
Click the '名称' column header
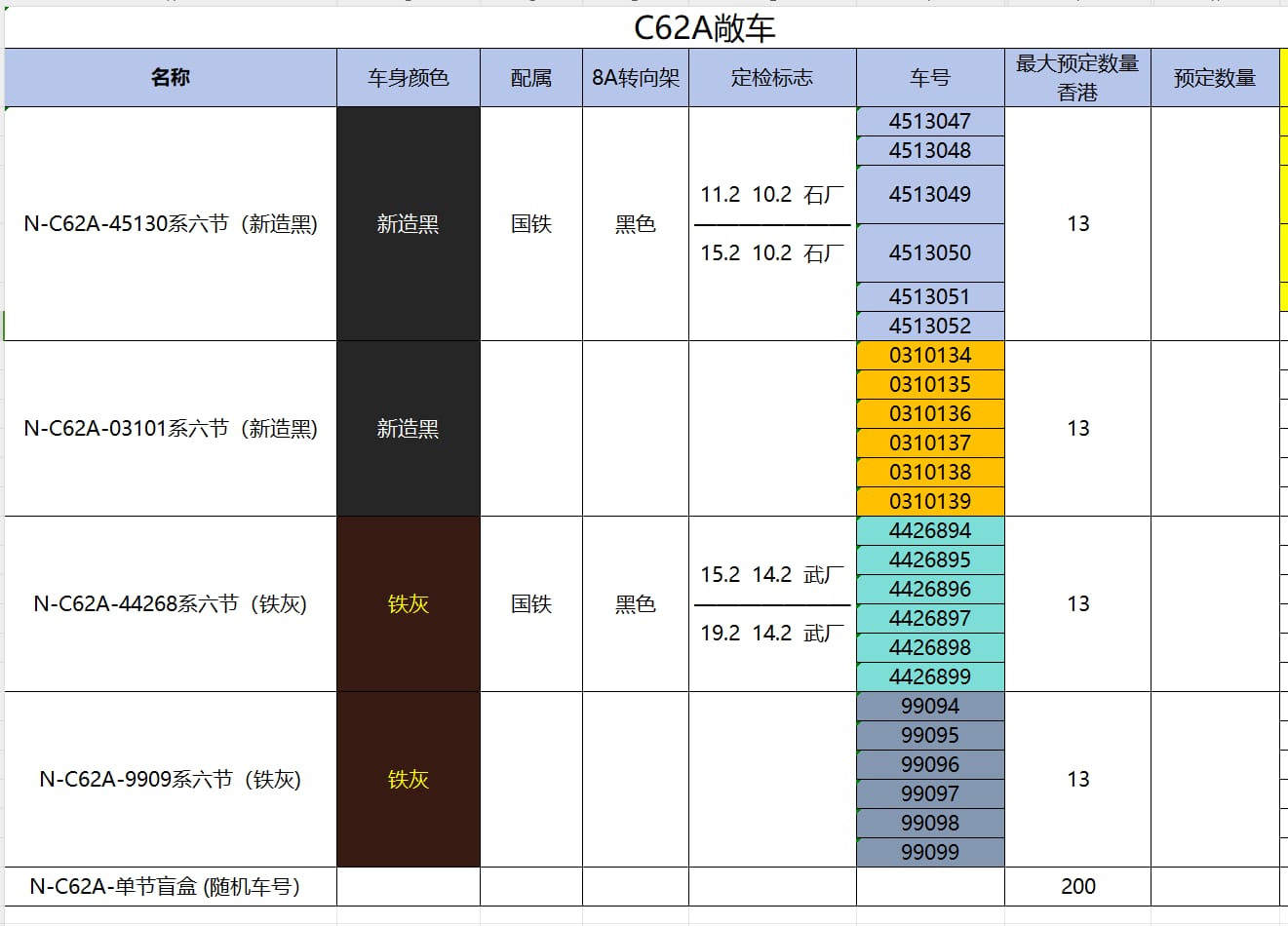click(171, 78)
